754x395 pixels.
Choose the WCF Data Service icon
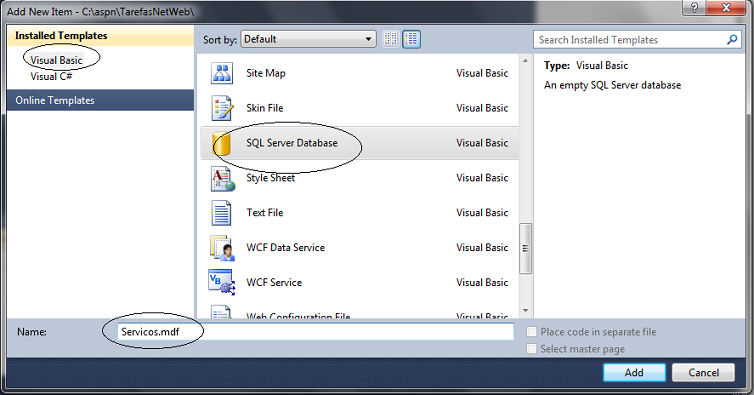pos(222,248)
